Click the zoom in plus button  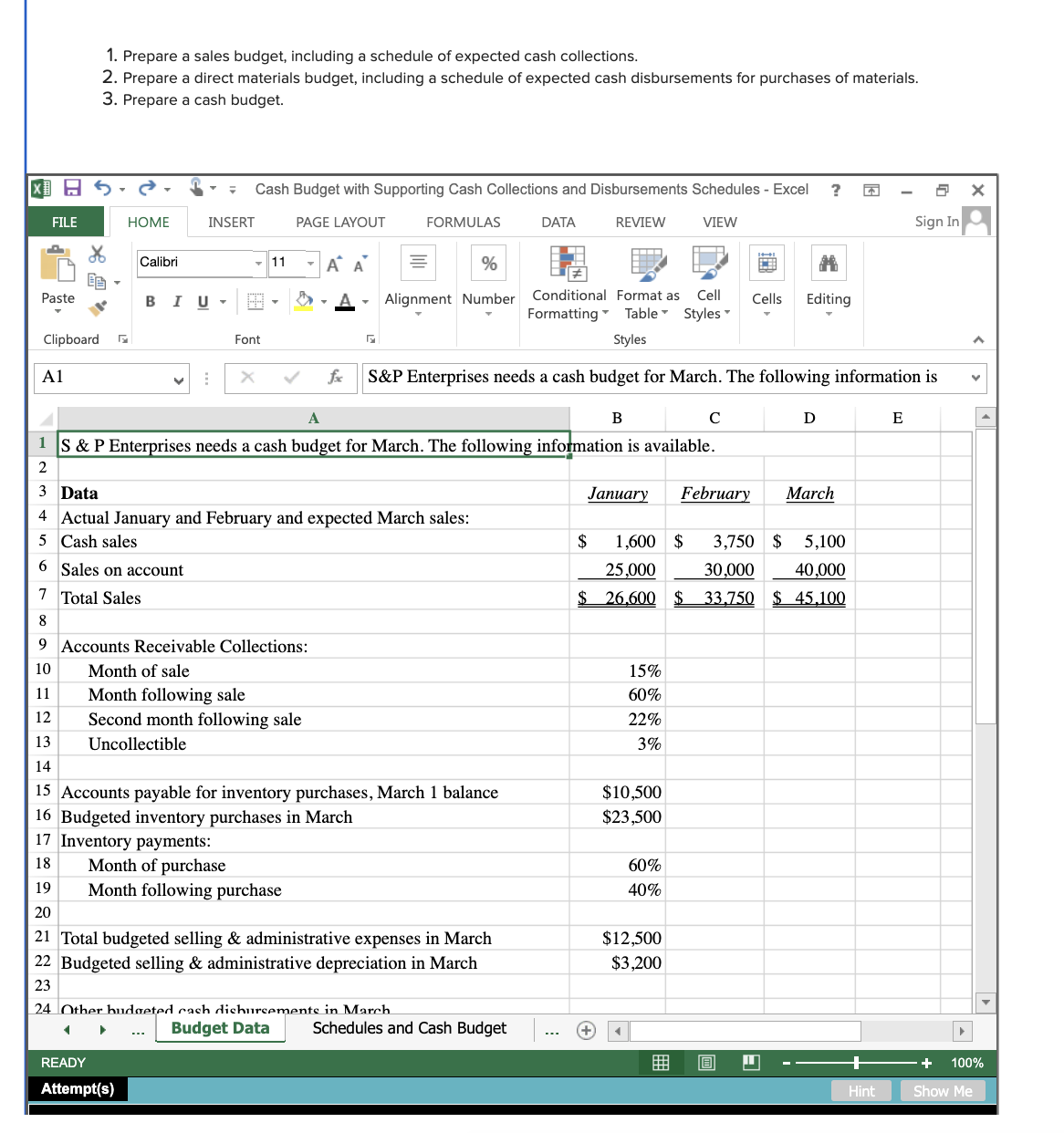tap(926, 1063)
